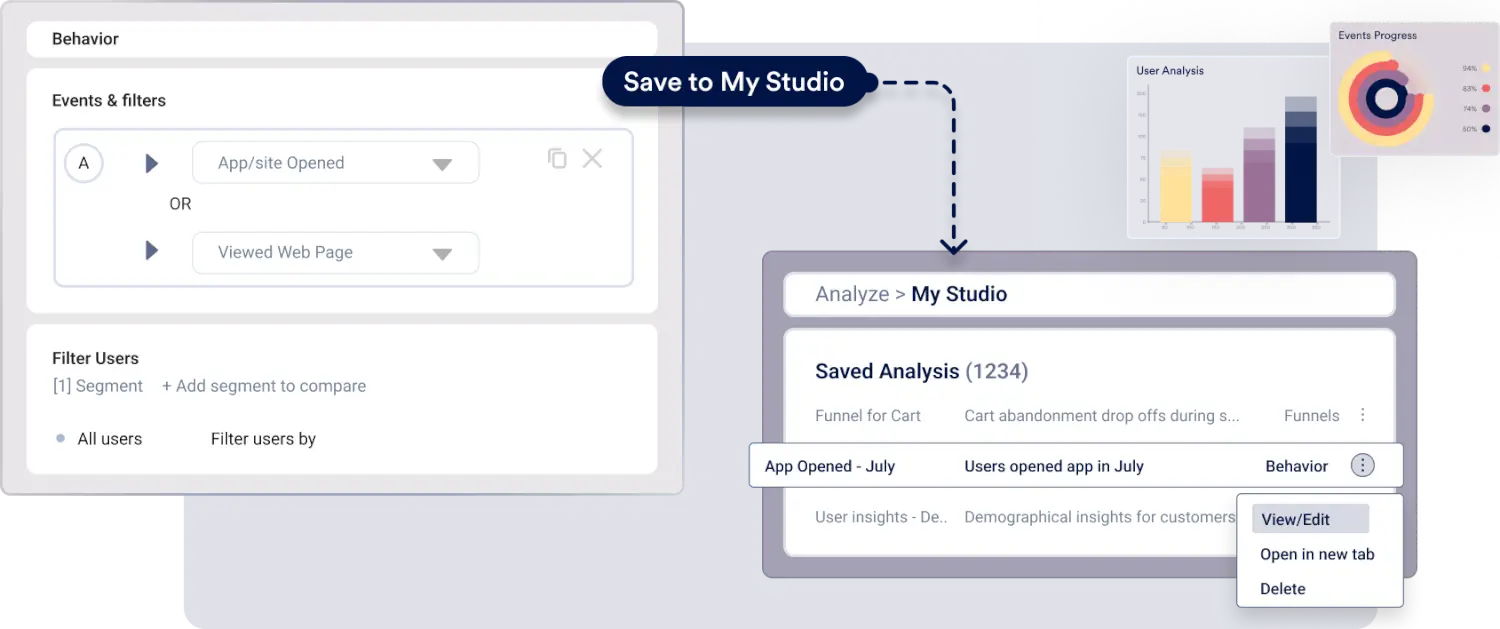The image size is (1500, 629).
Task: Click the yellow 94% legend swatch
Action: pos(1486,68)
